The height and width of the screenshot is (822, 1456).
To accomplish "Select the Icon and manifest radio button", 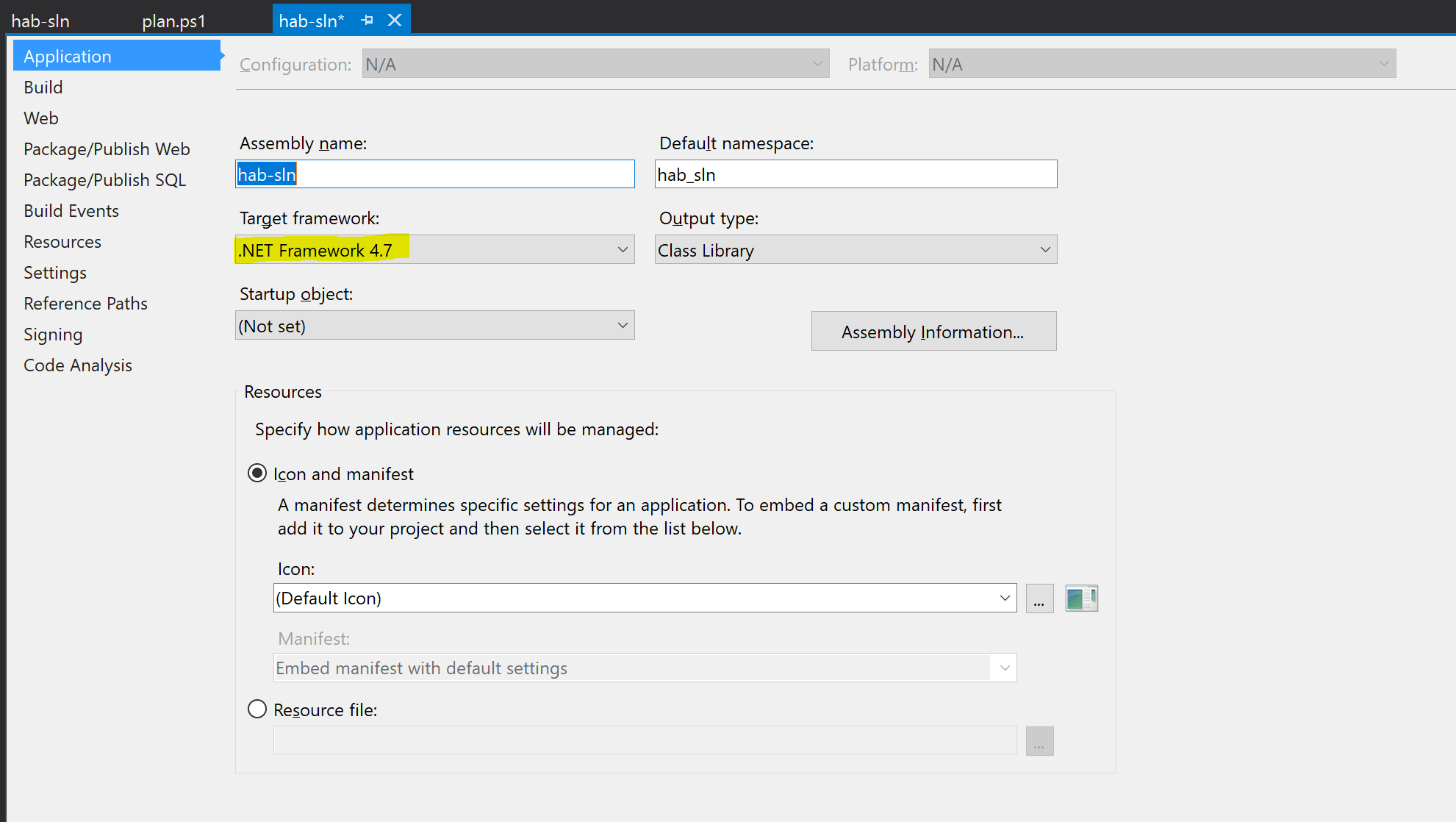I will point(258,474).
